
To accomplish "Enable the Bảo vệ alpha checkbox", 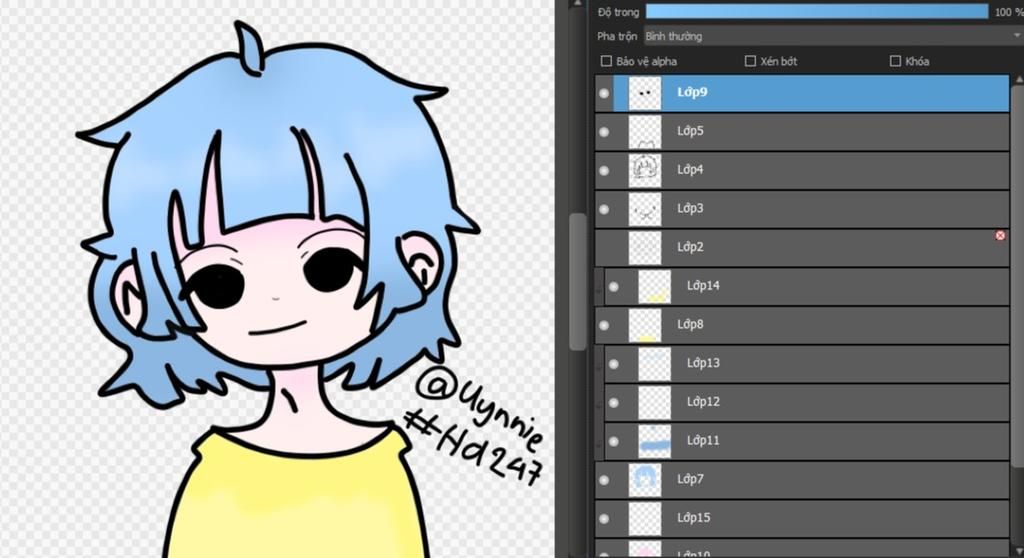I will click(606, 61).
